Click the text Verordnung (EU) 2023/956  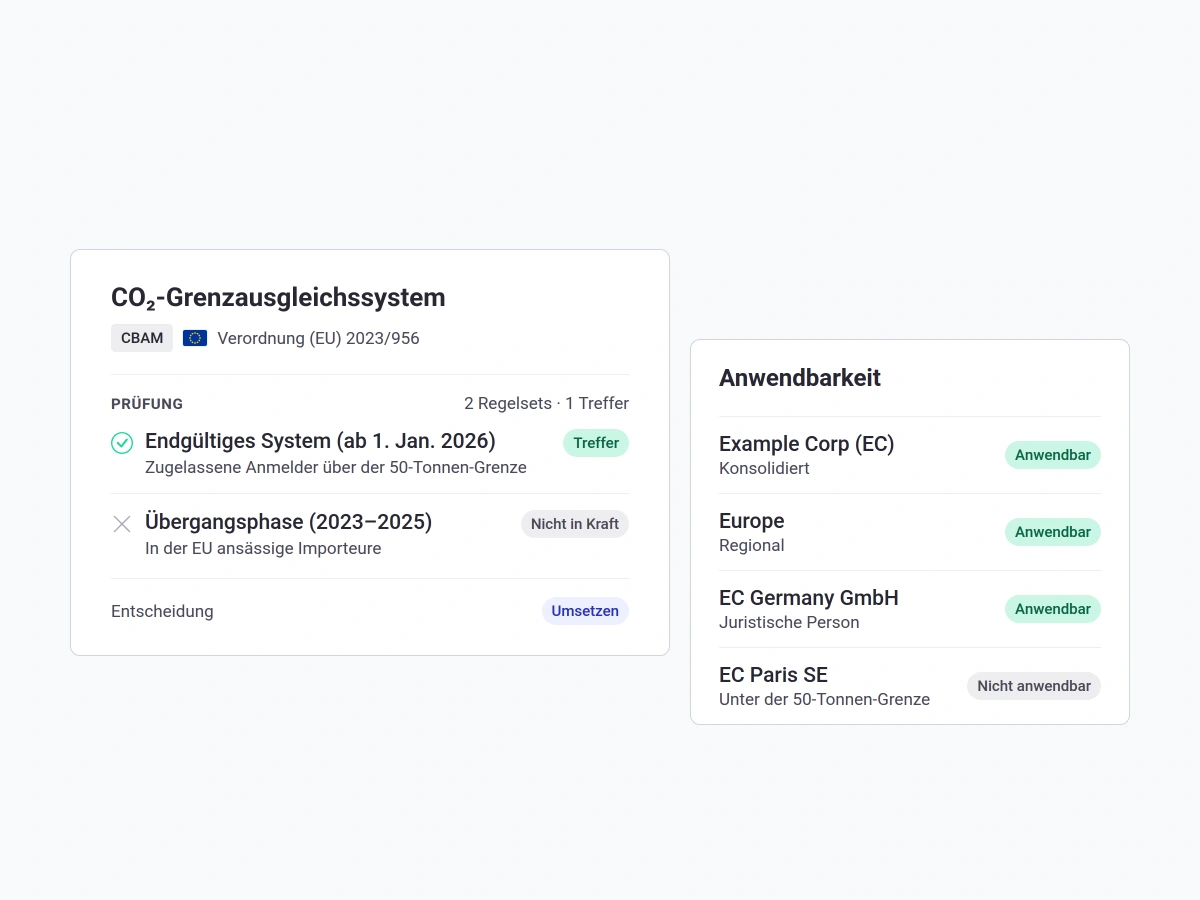pos(318,338)
